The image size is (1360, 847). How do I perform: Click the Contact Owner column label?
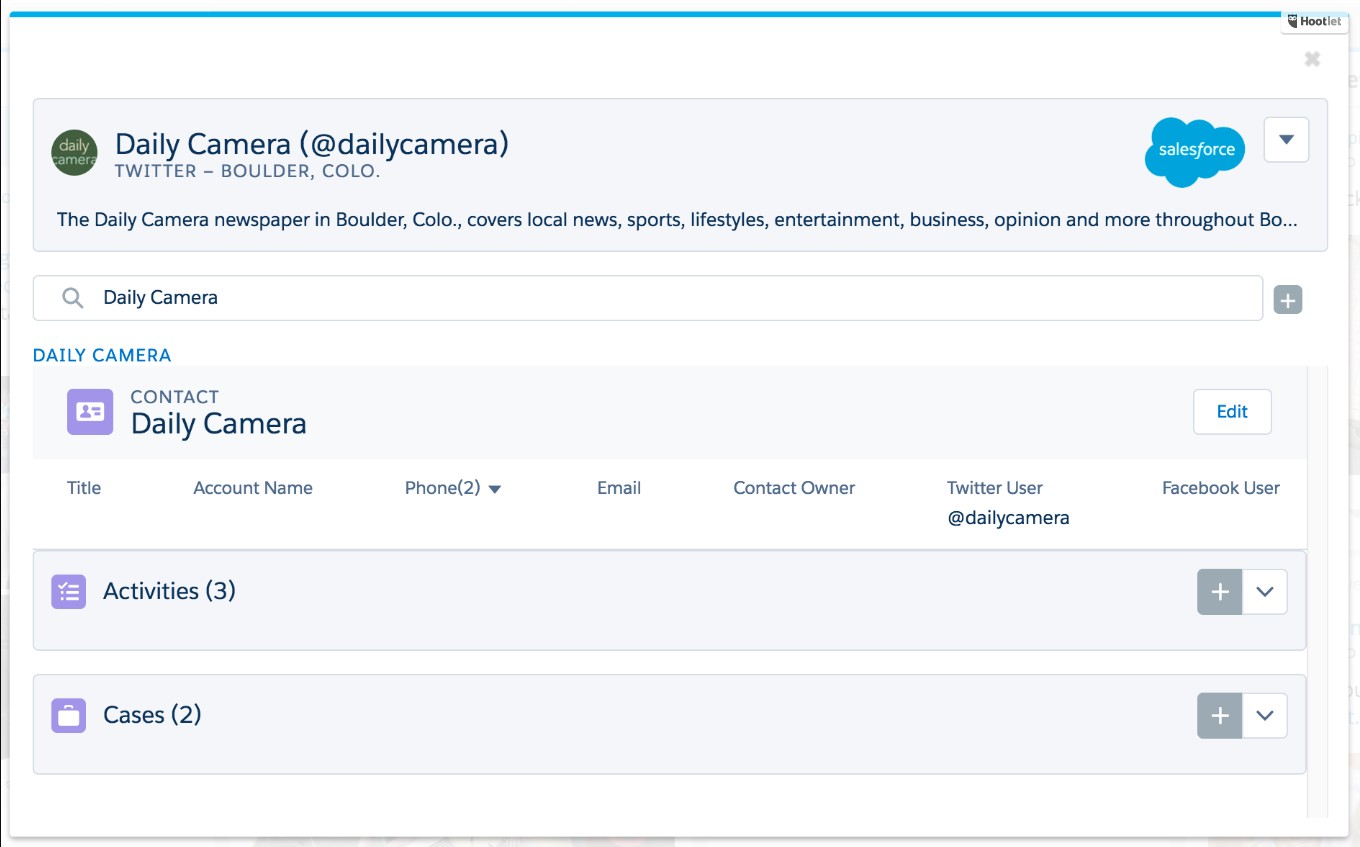pos(794,488)
